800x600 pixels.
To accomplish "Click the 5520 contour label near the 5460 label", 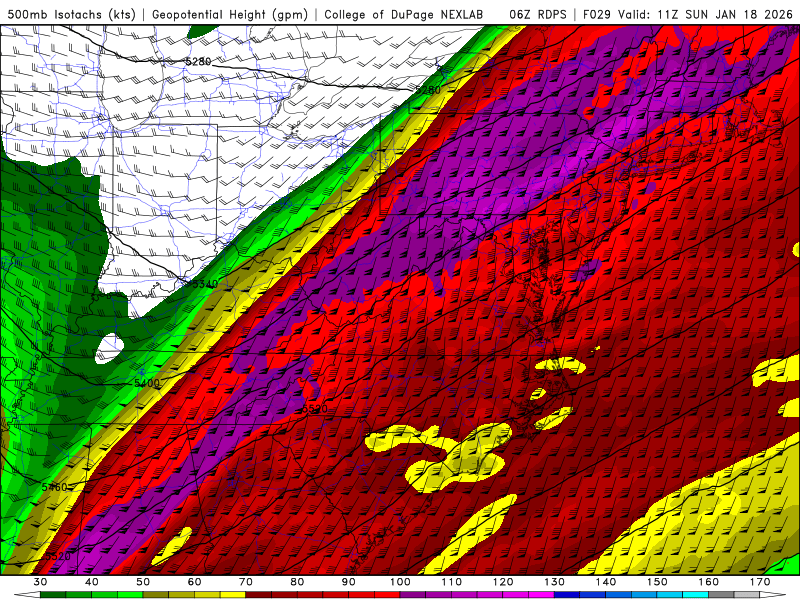I will click(58, 556).
